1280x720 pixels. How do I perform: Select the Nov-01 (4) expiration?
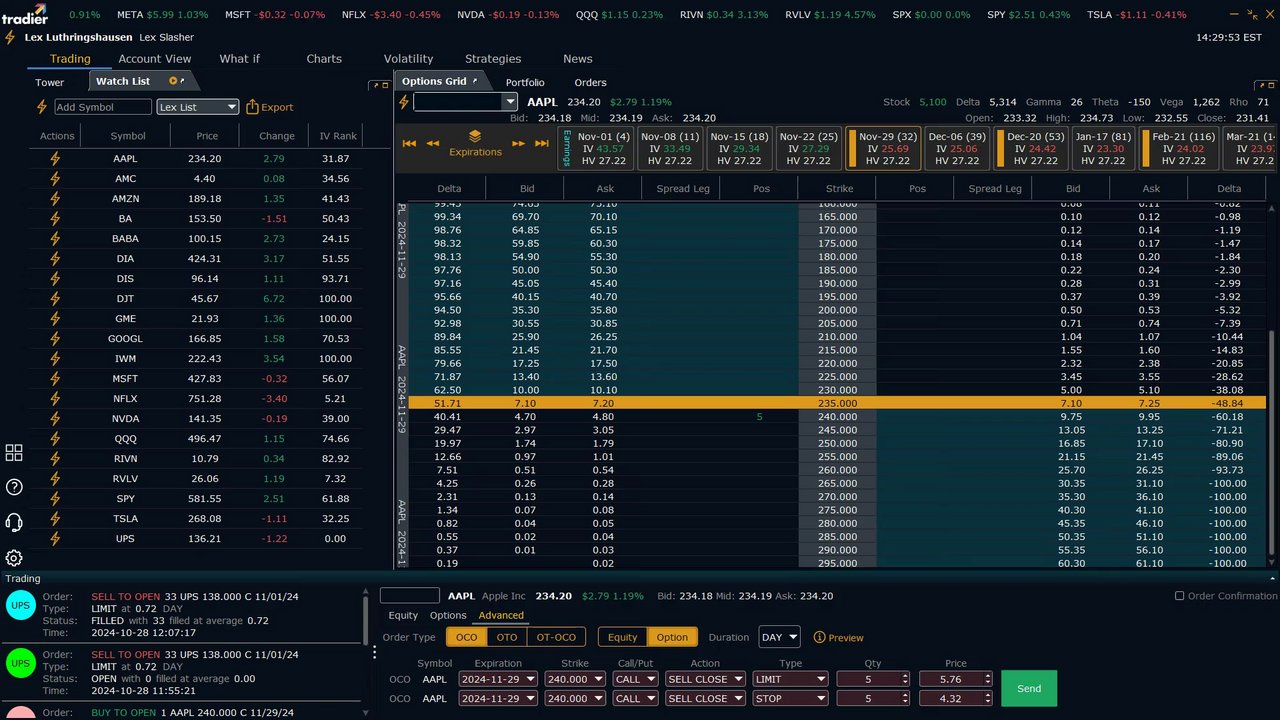[595, 148]
